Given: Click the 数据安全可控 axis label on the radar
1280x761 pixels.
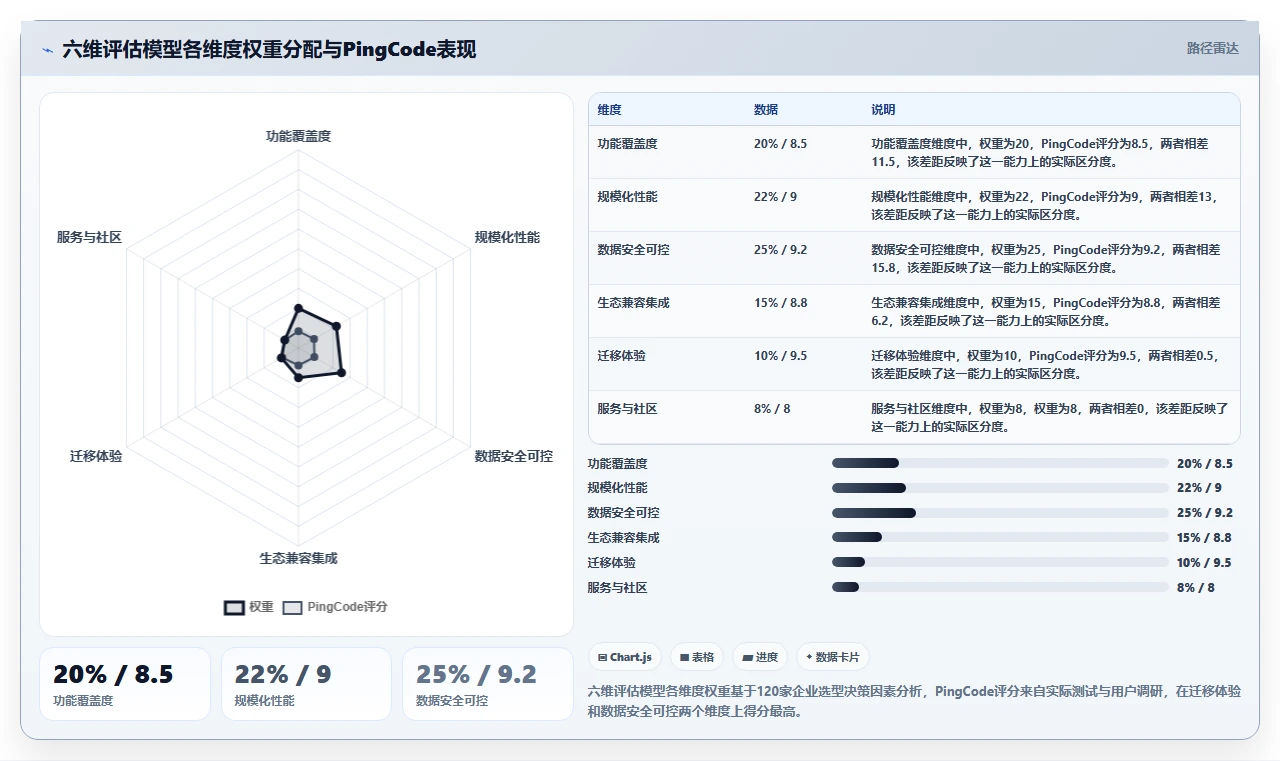Looking at the screenshot, I should click(514, 456).
